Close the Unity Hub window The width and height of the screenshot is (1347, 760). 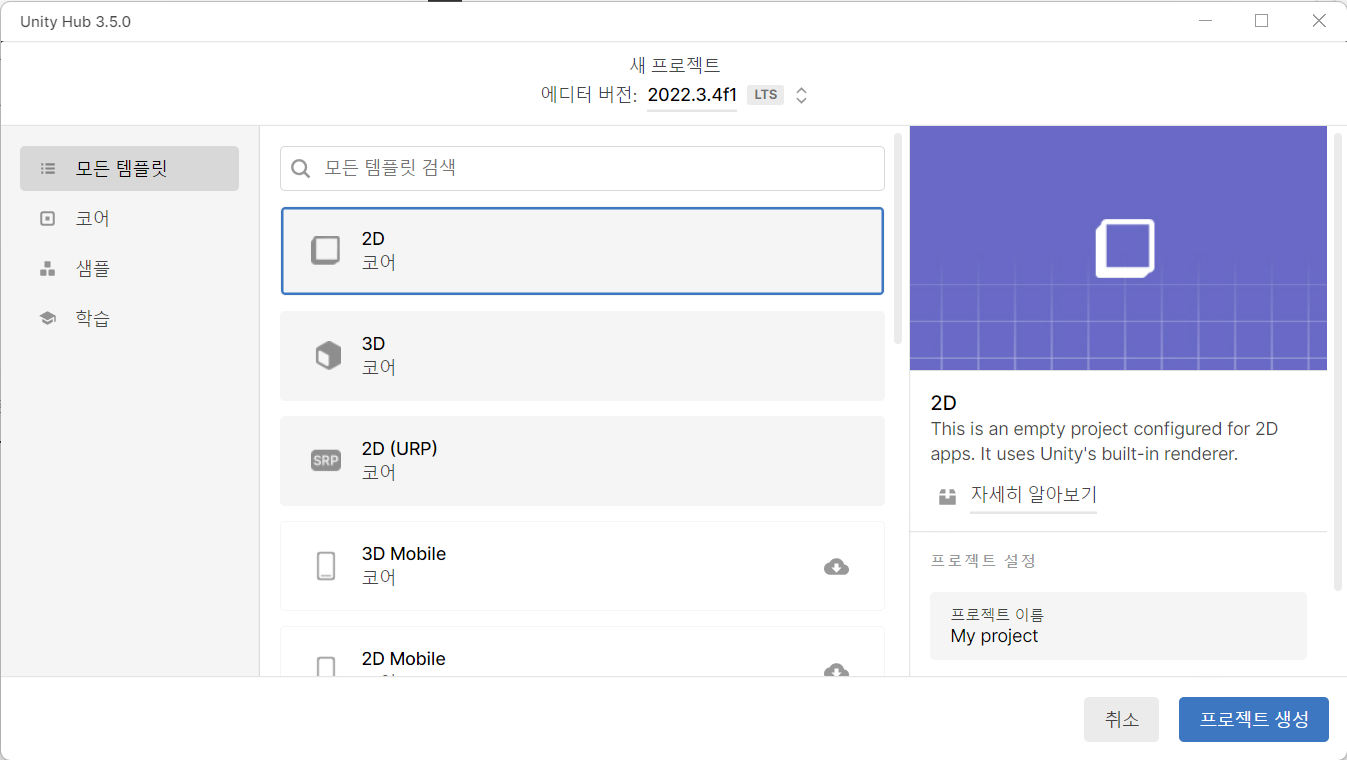point(1318,20)
